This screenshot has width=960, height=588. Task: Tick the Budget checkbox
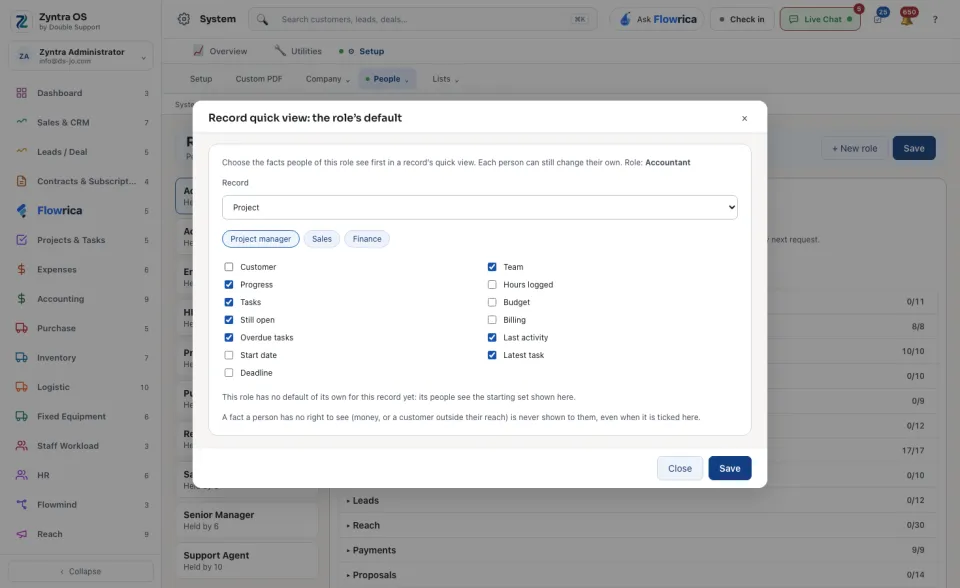492,303
